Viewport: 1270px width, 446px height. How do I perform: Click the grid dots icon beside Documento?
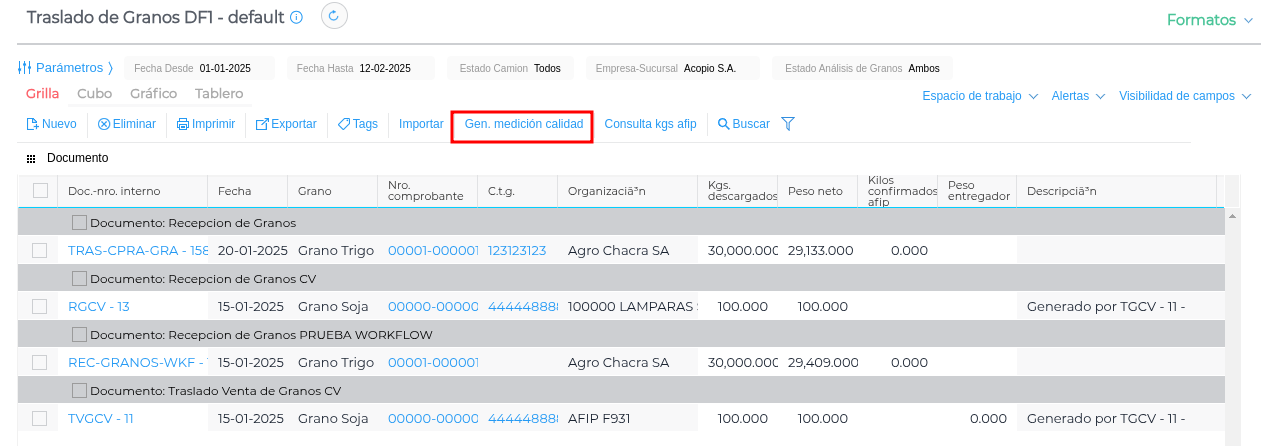click(x=31, y=159)
